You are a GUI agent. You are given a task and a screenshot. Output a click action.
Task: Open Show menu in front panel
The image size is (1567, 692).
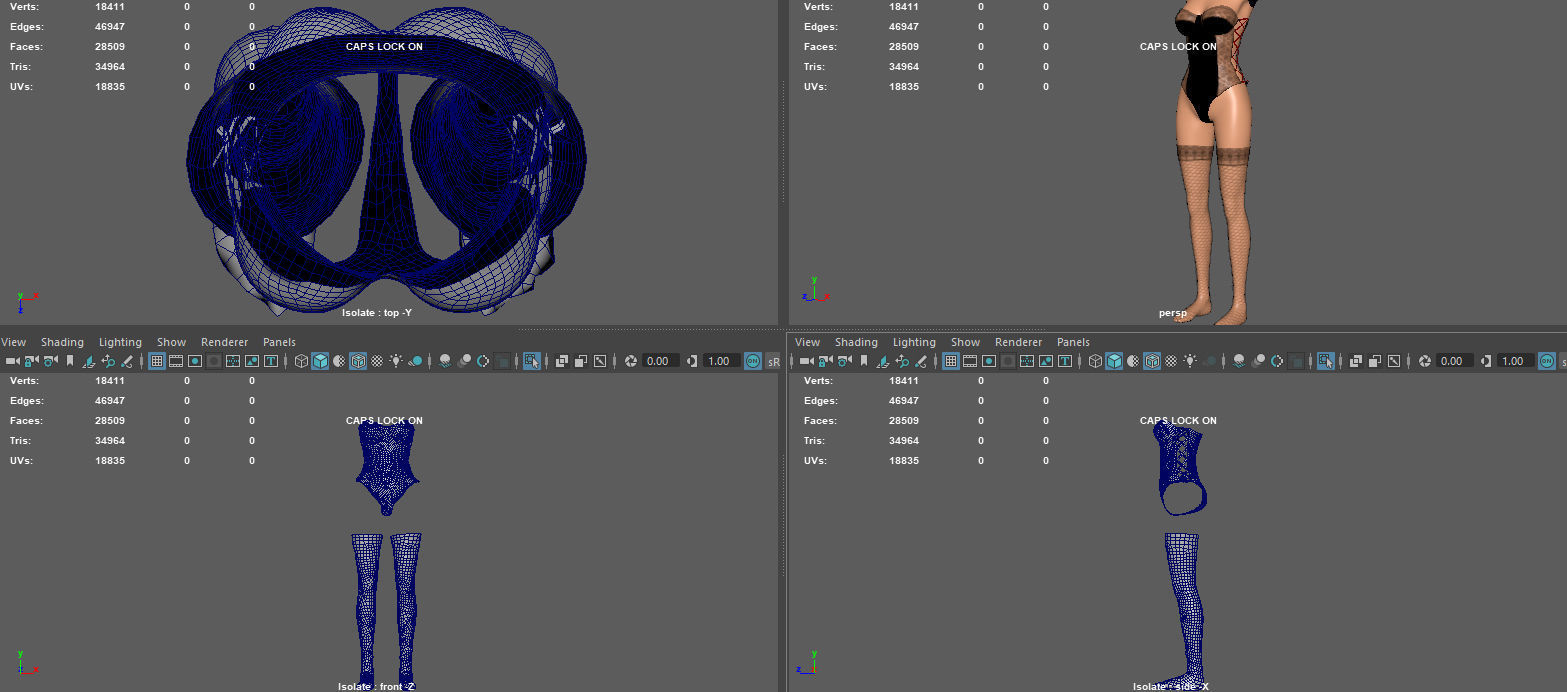pos(172,342)
